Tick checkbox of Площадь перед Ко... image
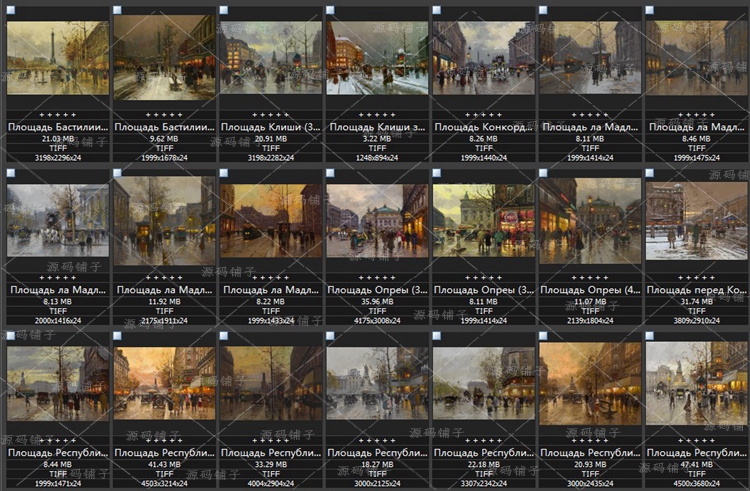 650,173
